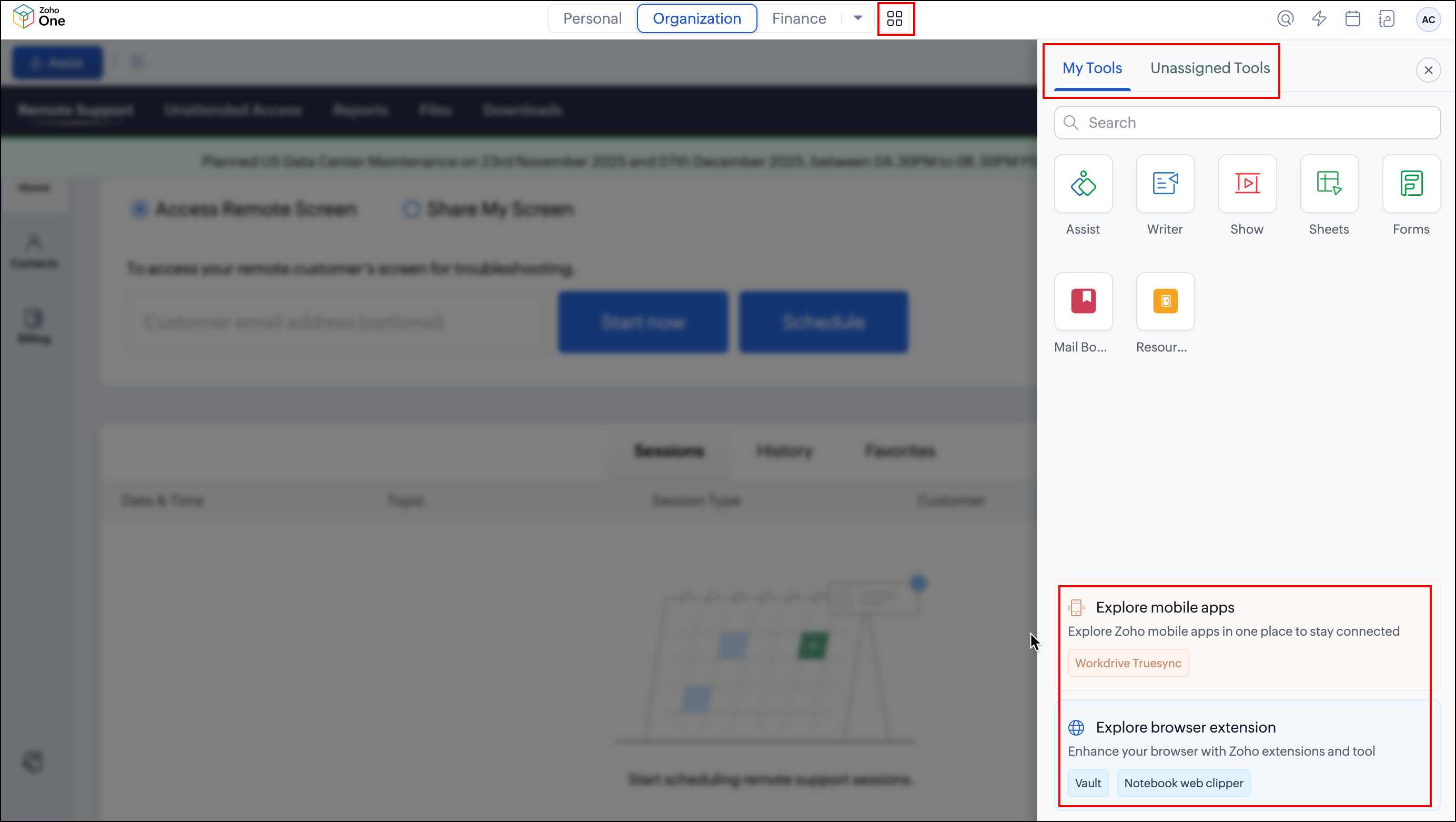Viewport: 1456px width, 822px height.
Task: Switch to Unassigned Tools tab
Action: pos(1210,68)
